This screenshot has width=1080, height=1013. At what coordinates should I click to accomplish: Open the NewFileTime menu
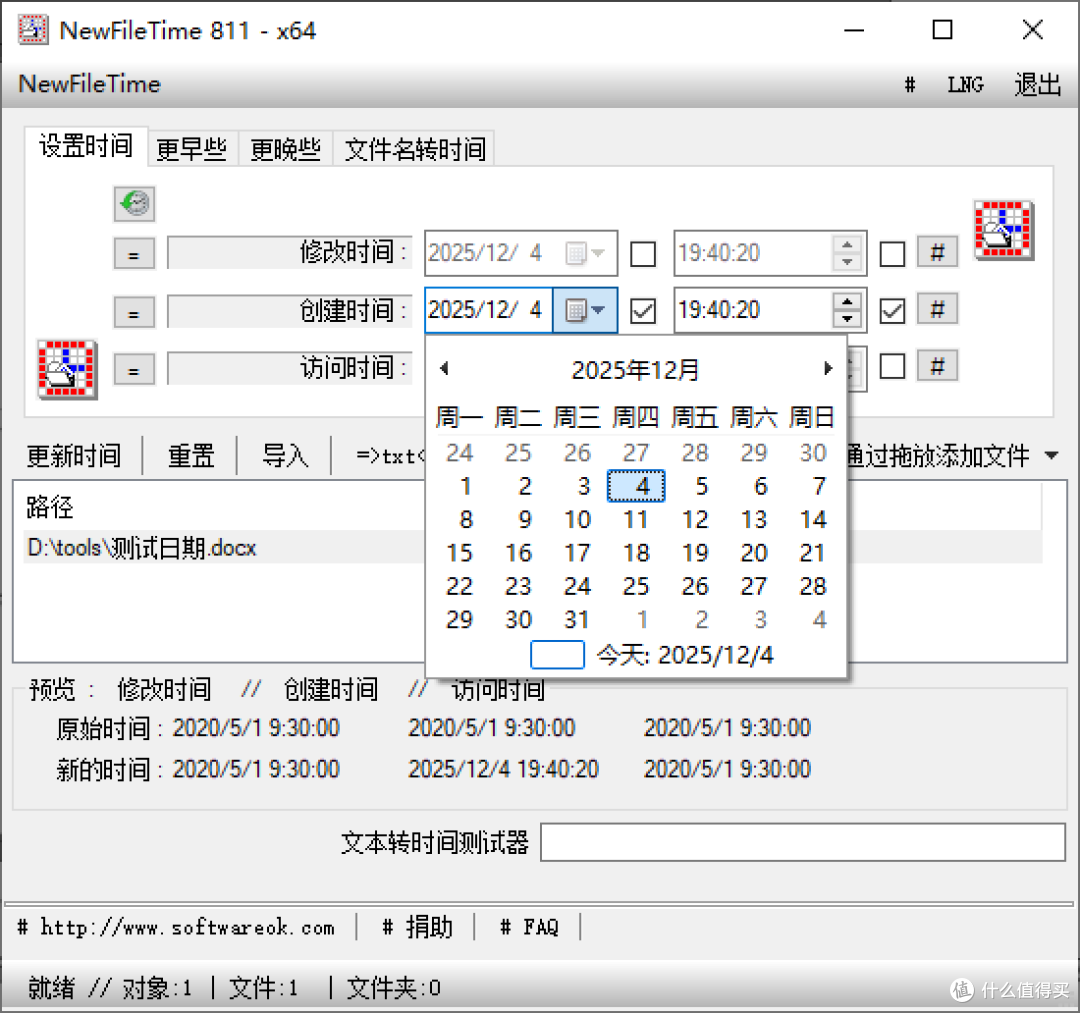click(x=90, y=84)
